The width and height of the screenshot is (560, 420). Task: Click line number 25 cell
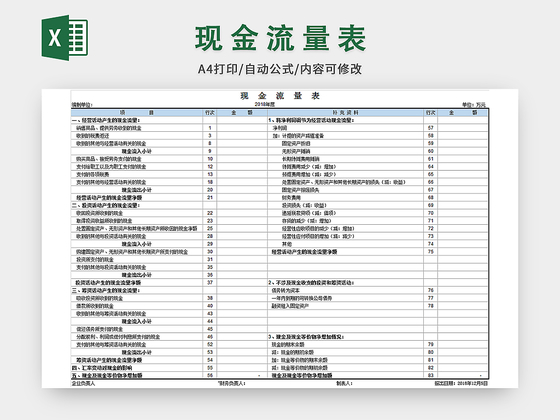tap(210, 229)
